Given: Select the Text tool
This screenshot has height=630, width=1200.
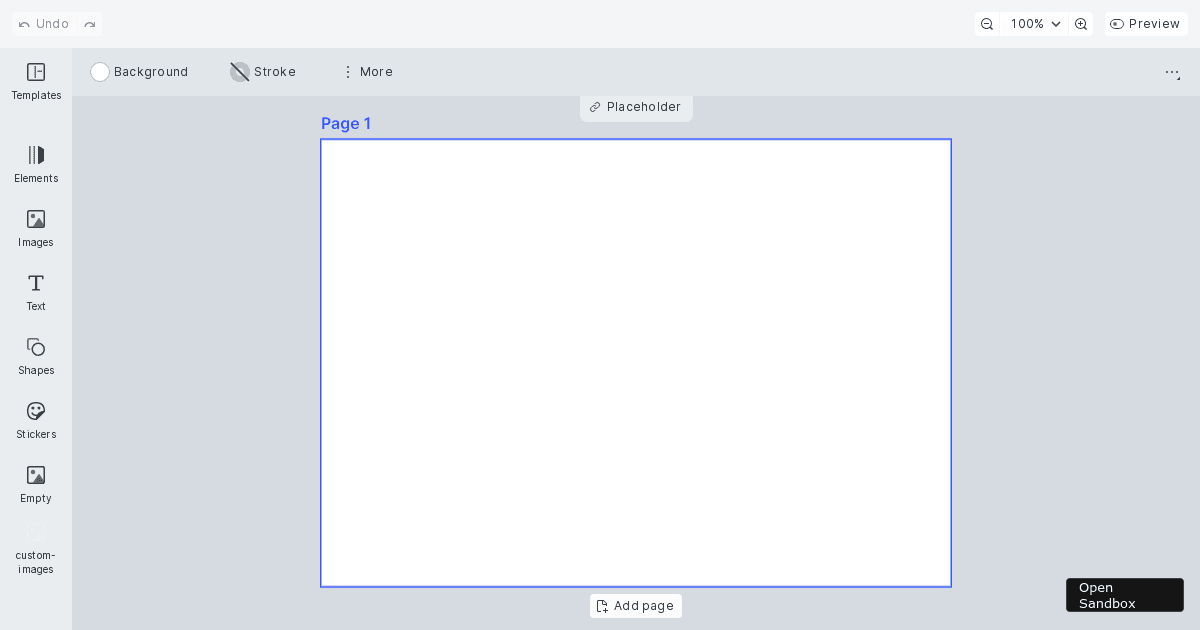Looking at the screenshot, I should [36, 291].
